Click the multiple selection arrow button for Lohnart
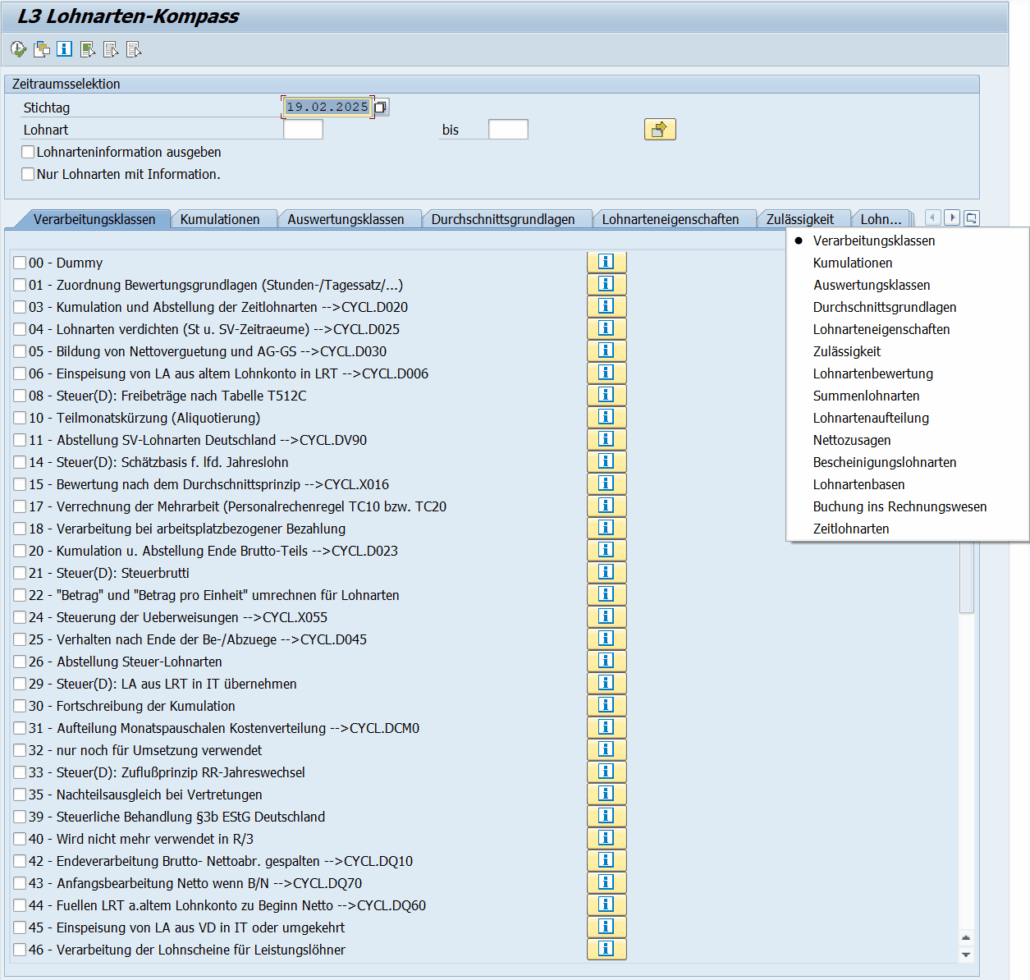 pos(660,129)
